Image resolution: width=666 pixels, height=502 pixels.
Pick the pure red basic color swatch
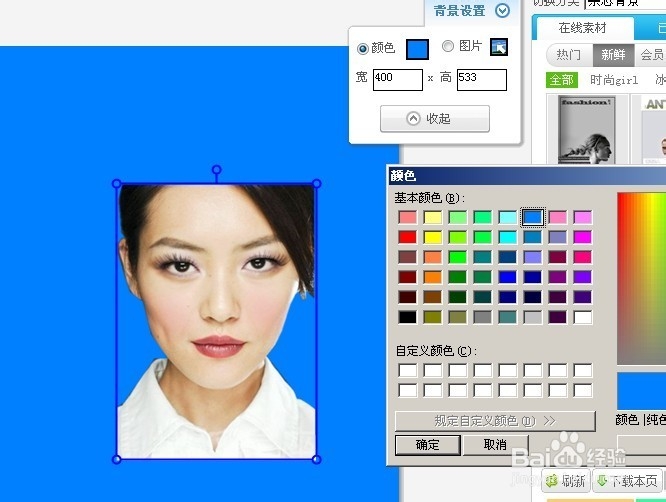pos(408,237)
